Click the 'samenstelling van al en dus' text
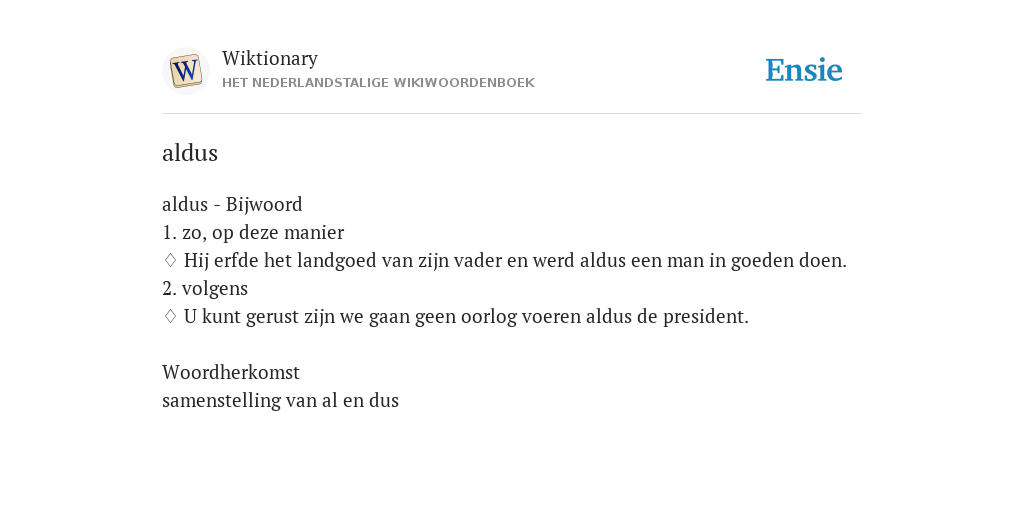This screenshot has height=512, width=1024. tap(280, 400)
